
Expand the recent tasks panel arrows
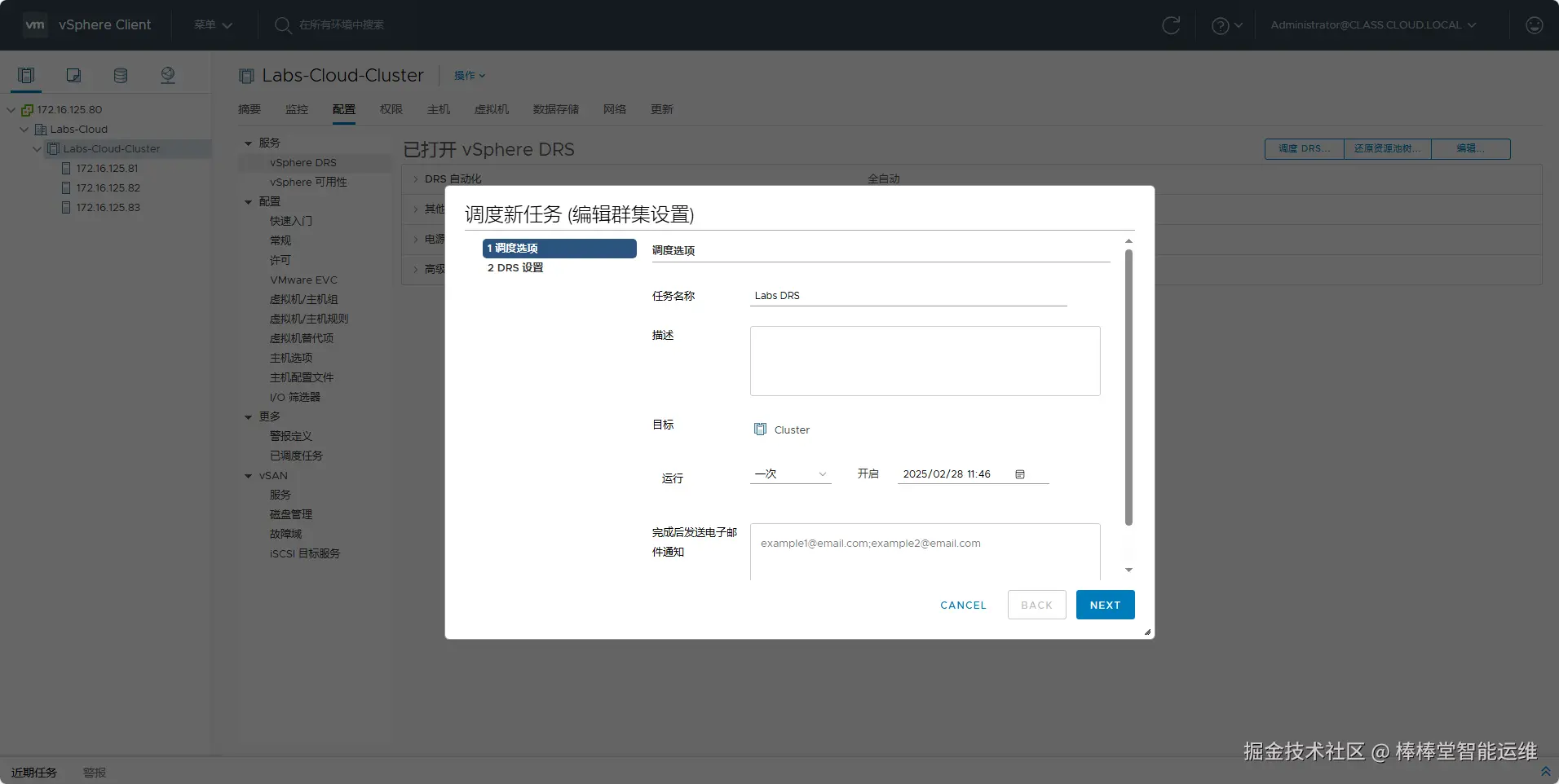pos(1545,771)
